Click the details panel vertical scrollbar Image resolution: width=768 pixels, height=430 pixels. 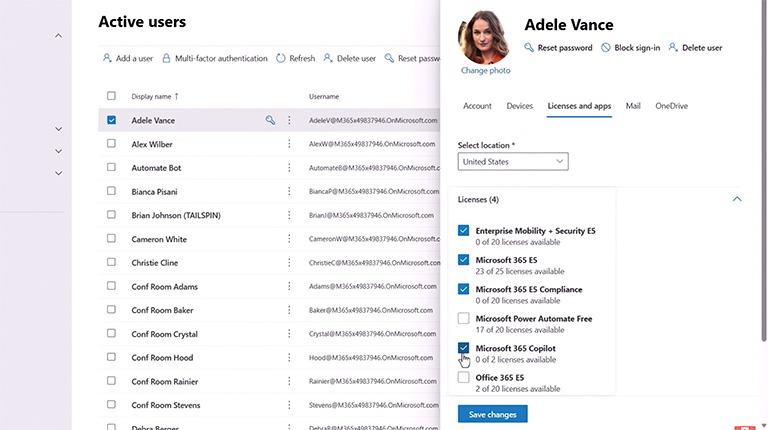click(764, 171)
